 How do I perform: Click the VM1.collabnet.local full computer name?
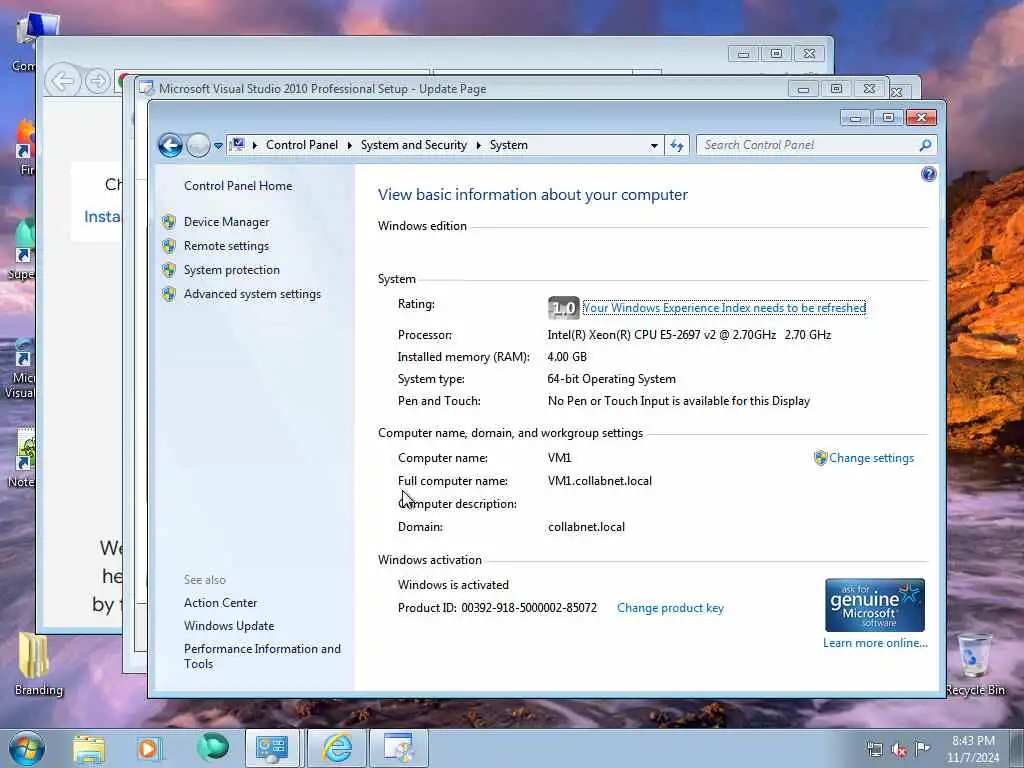click(x=600, y=481)
